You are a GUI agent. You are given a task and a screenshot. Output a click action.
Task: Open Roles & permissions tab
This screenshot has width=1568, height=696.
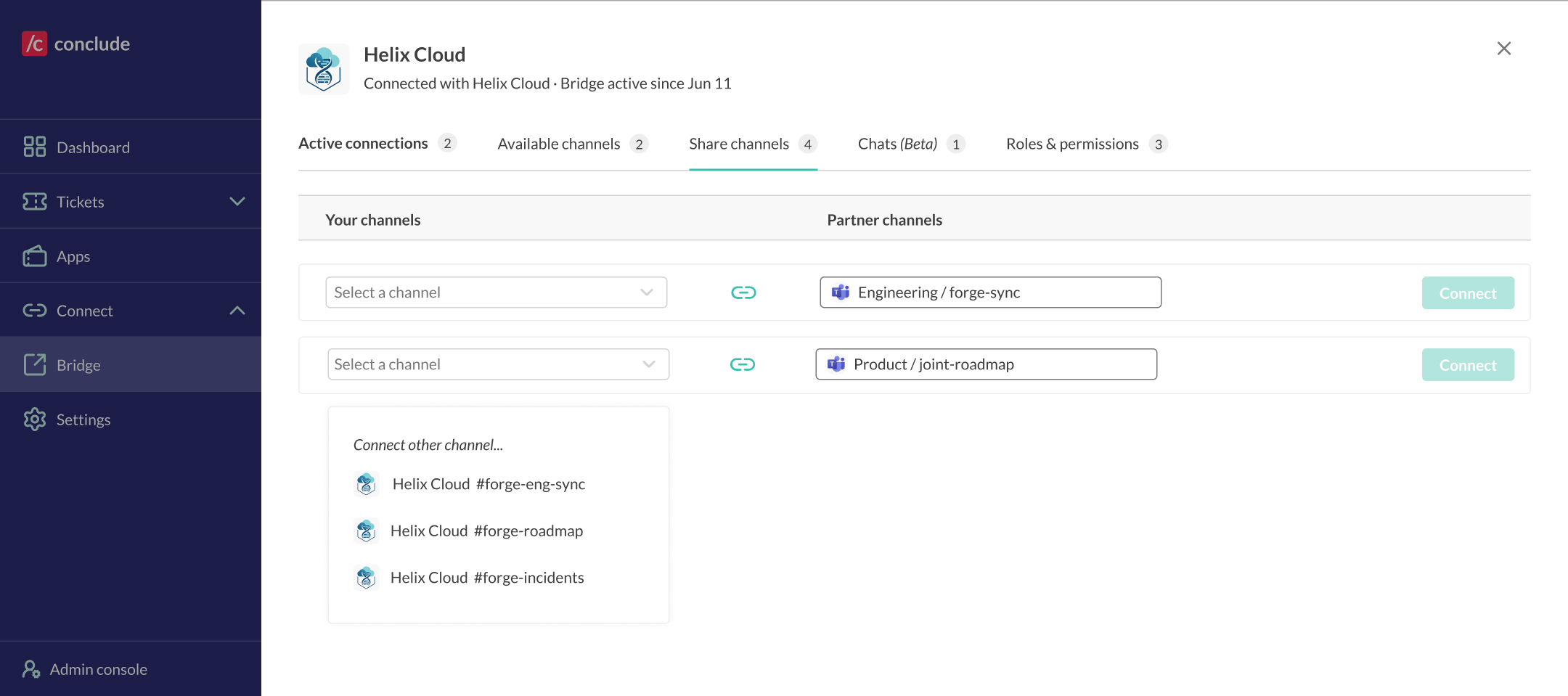tap(1087, 144)
